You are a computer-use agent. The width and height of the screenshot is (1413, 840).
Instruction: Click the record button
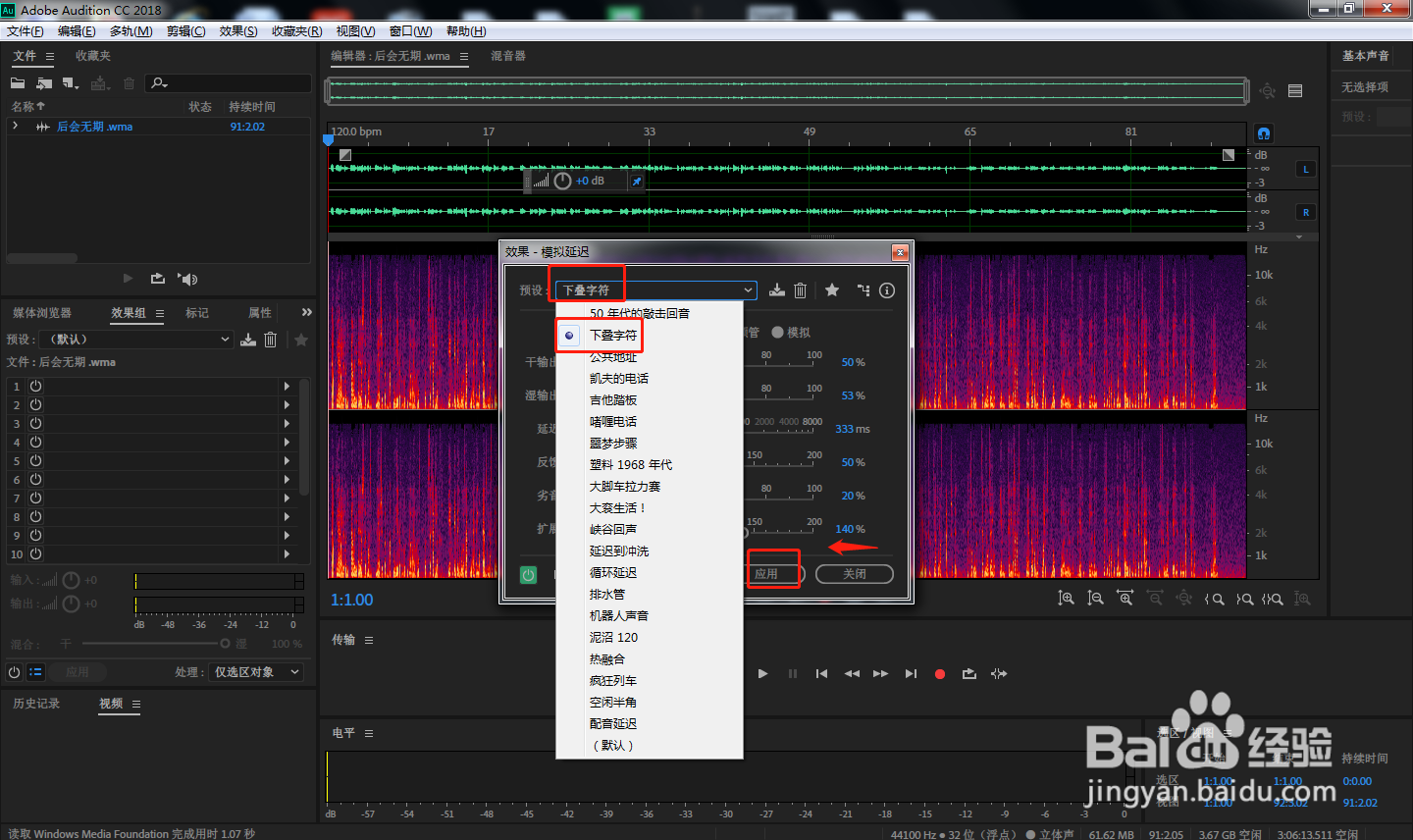[x=940, y=674]
